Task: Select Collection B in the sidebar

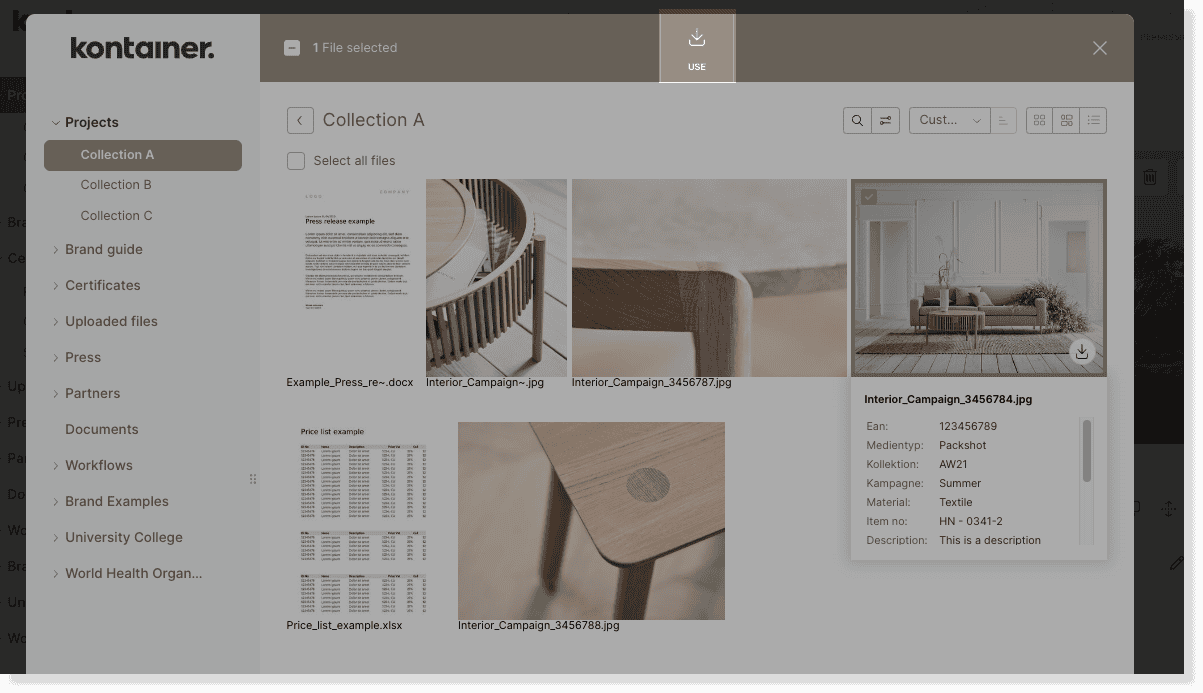Action: coord(116,185)
